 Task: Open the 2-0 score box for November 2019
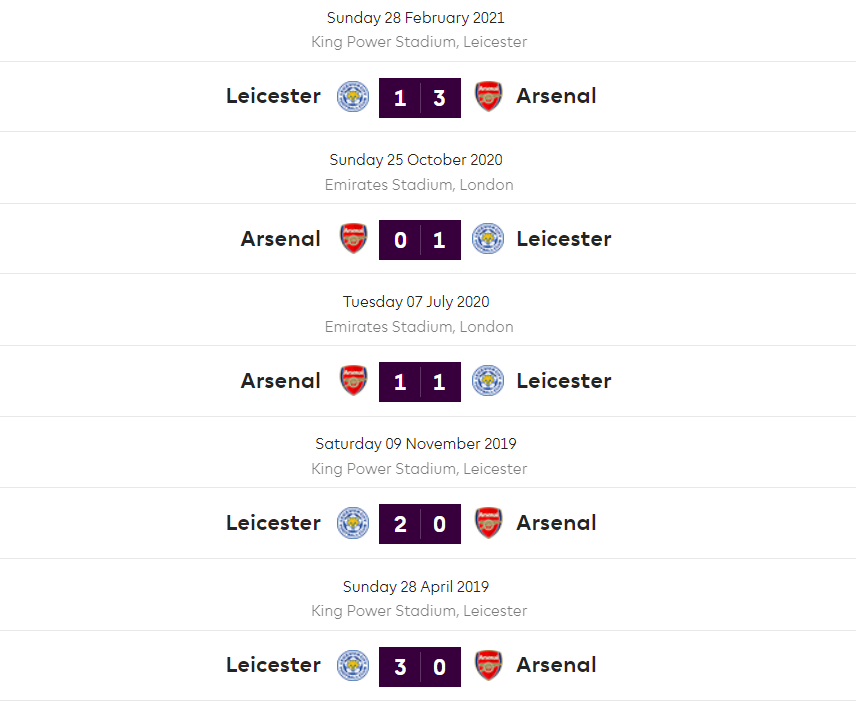pos(420,524)
